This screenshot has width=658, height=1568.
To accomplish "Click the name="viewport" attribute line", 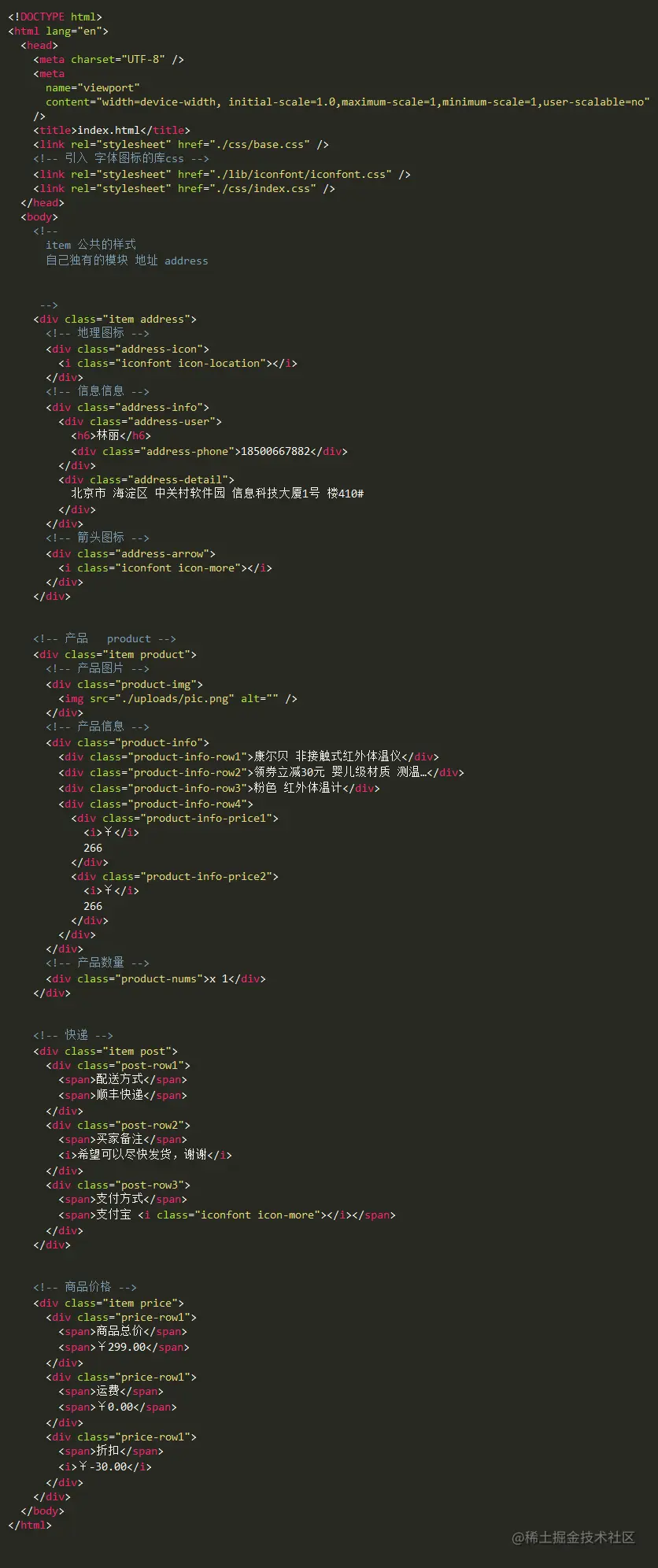I will 93,87.
